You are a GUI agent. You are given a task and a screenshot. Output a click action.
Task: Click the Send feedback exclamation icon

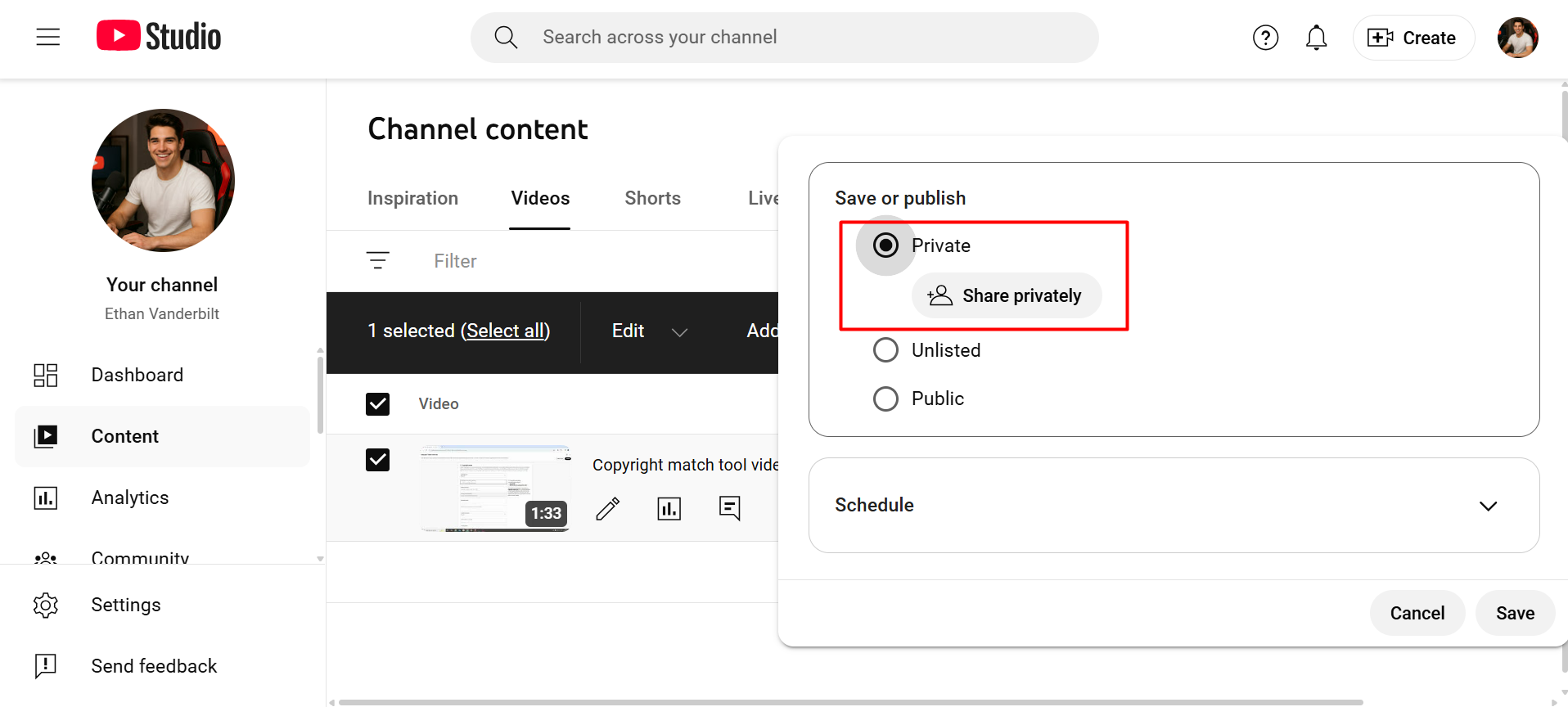pos(46,666)
